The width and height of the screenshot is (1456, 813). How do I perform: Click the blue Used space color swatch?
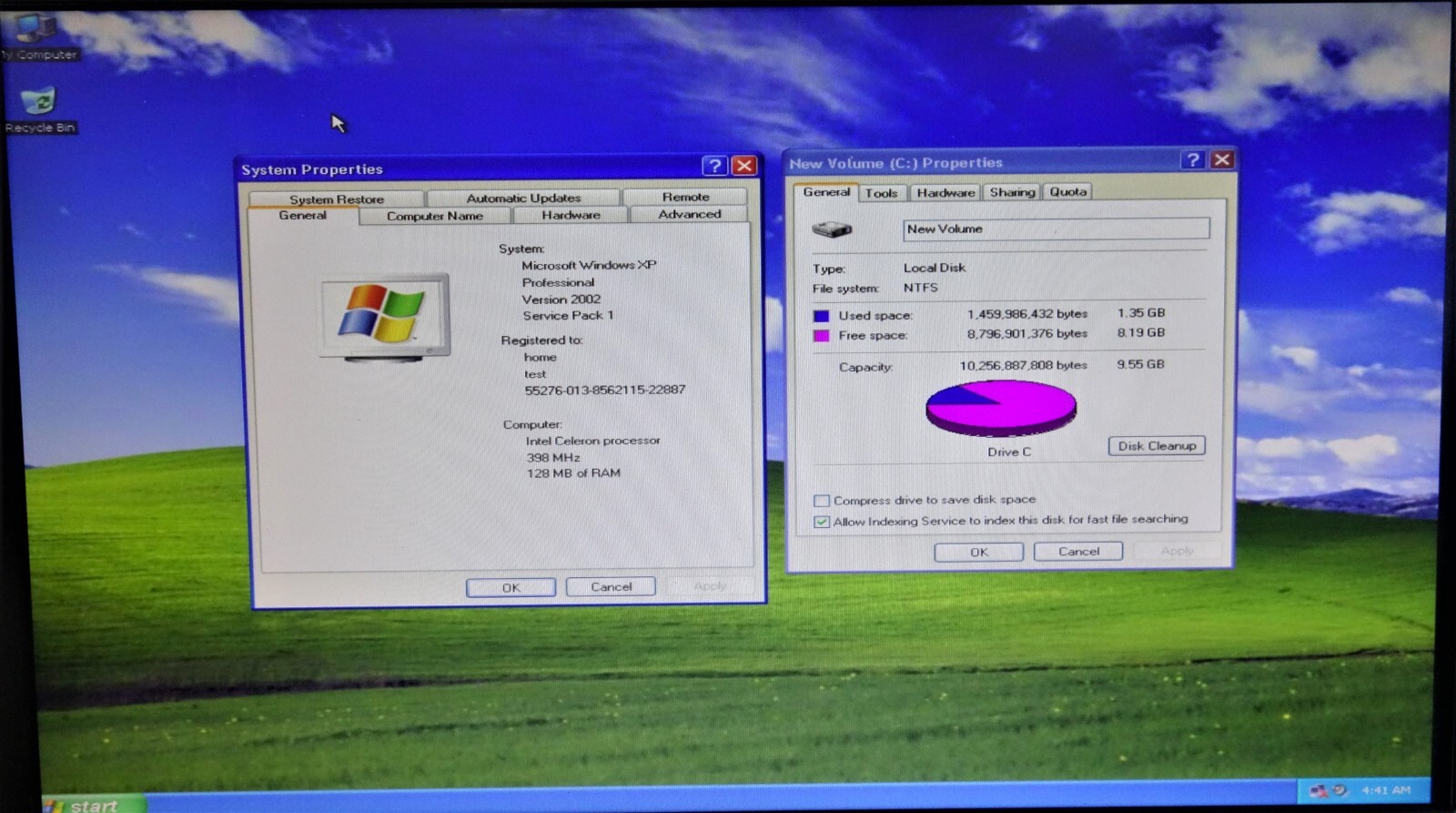point(821,316)
